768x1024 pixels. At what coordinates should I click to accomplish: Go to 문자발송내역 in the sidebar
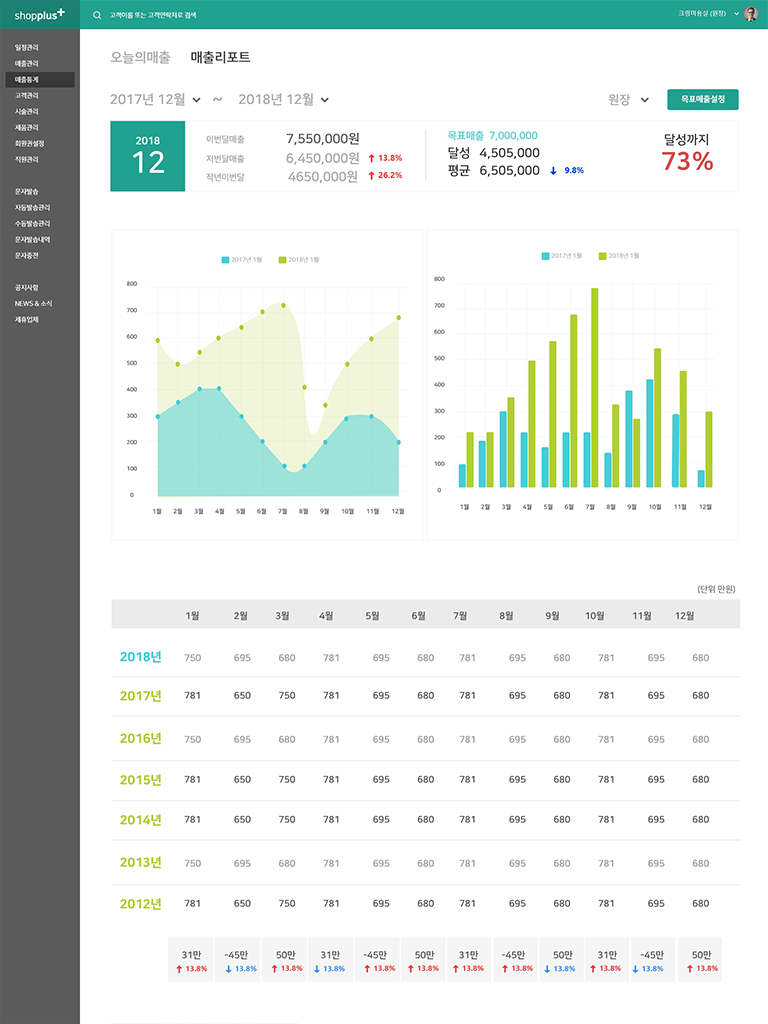(32, 239)
